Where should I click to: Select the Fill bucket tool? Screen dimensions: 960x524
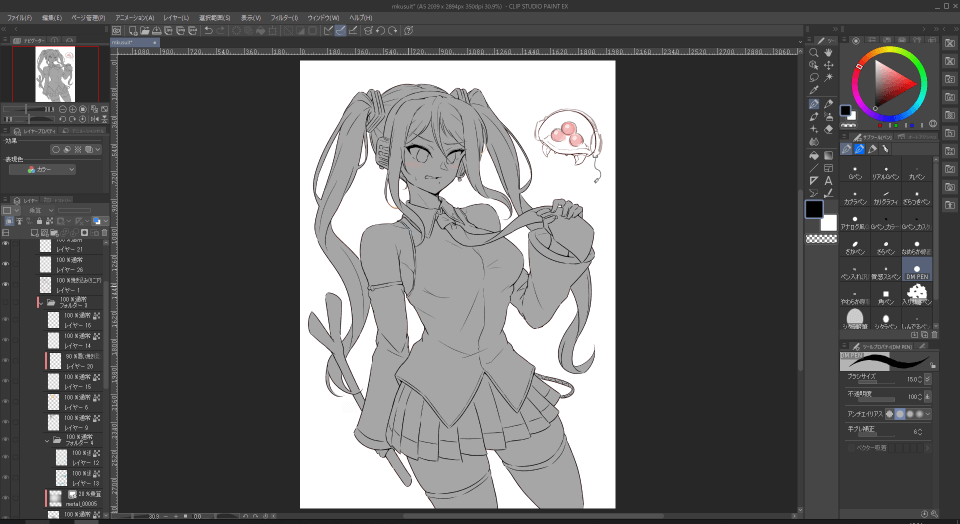click(814, 155)
